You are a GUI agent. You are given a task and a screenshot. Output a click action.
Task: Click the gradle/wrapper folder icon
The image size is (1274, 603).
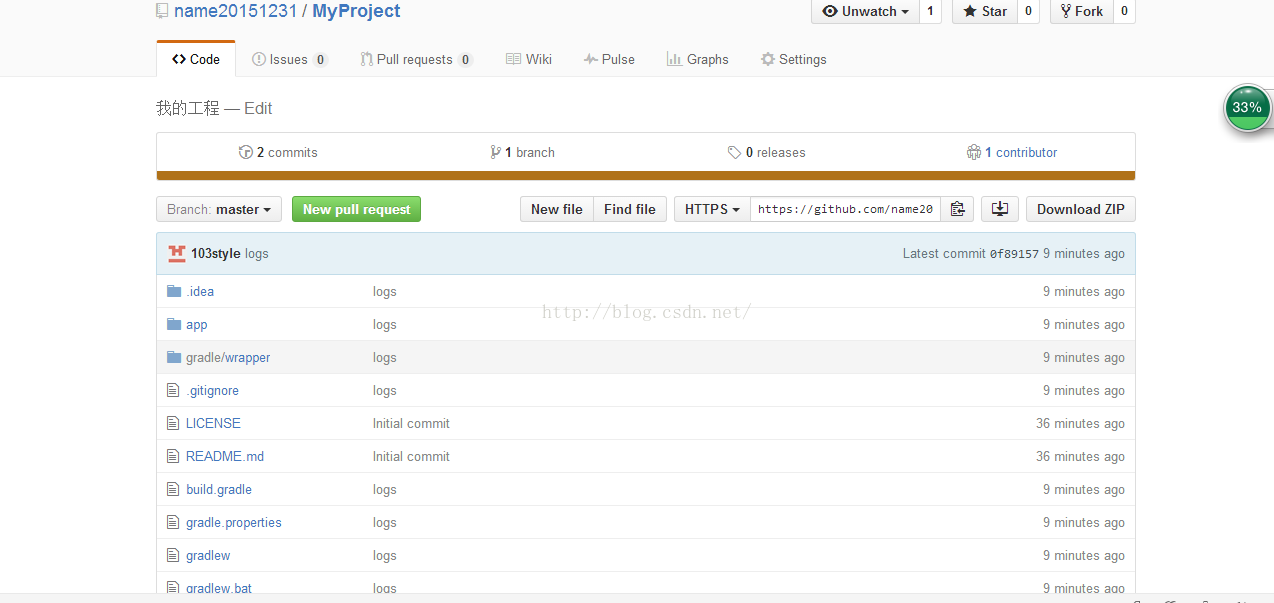[x=174, y=357]
